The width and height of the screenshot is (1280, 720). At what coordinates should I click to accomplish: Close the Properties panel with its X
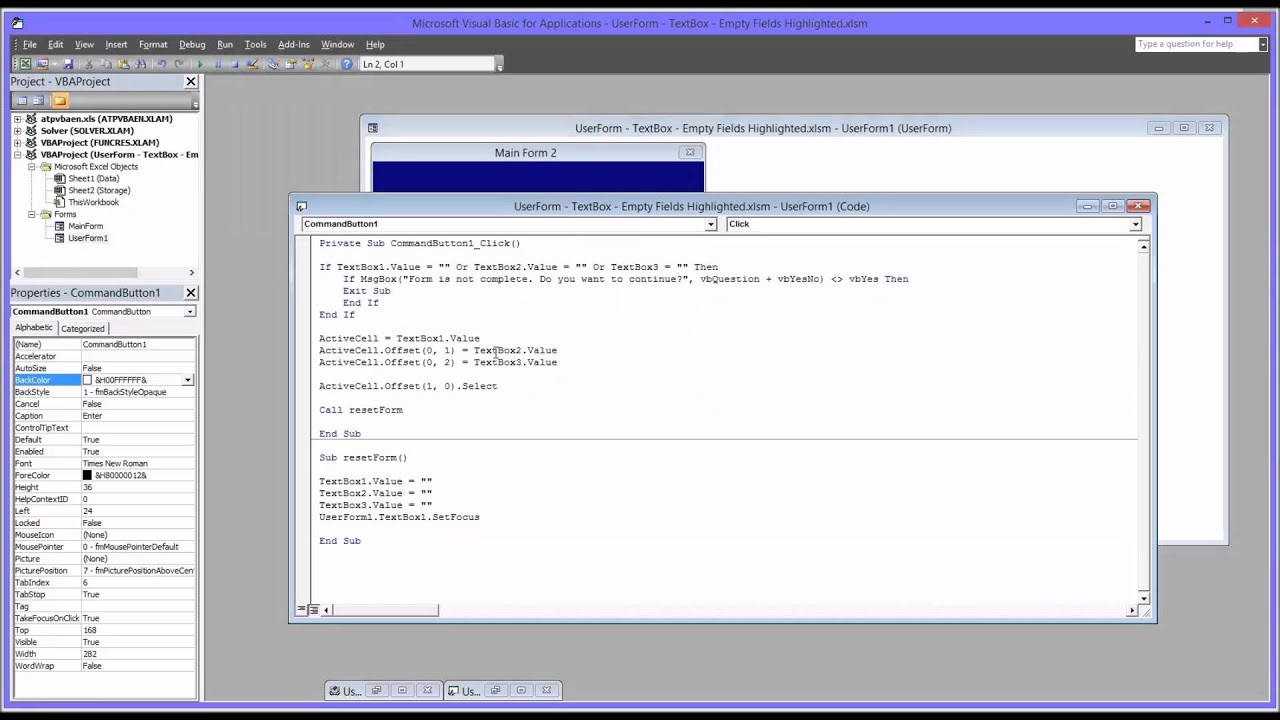[190, 292]
